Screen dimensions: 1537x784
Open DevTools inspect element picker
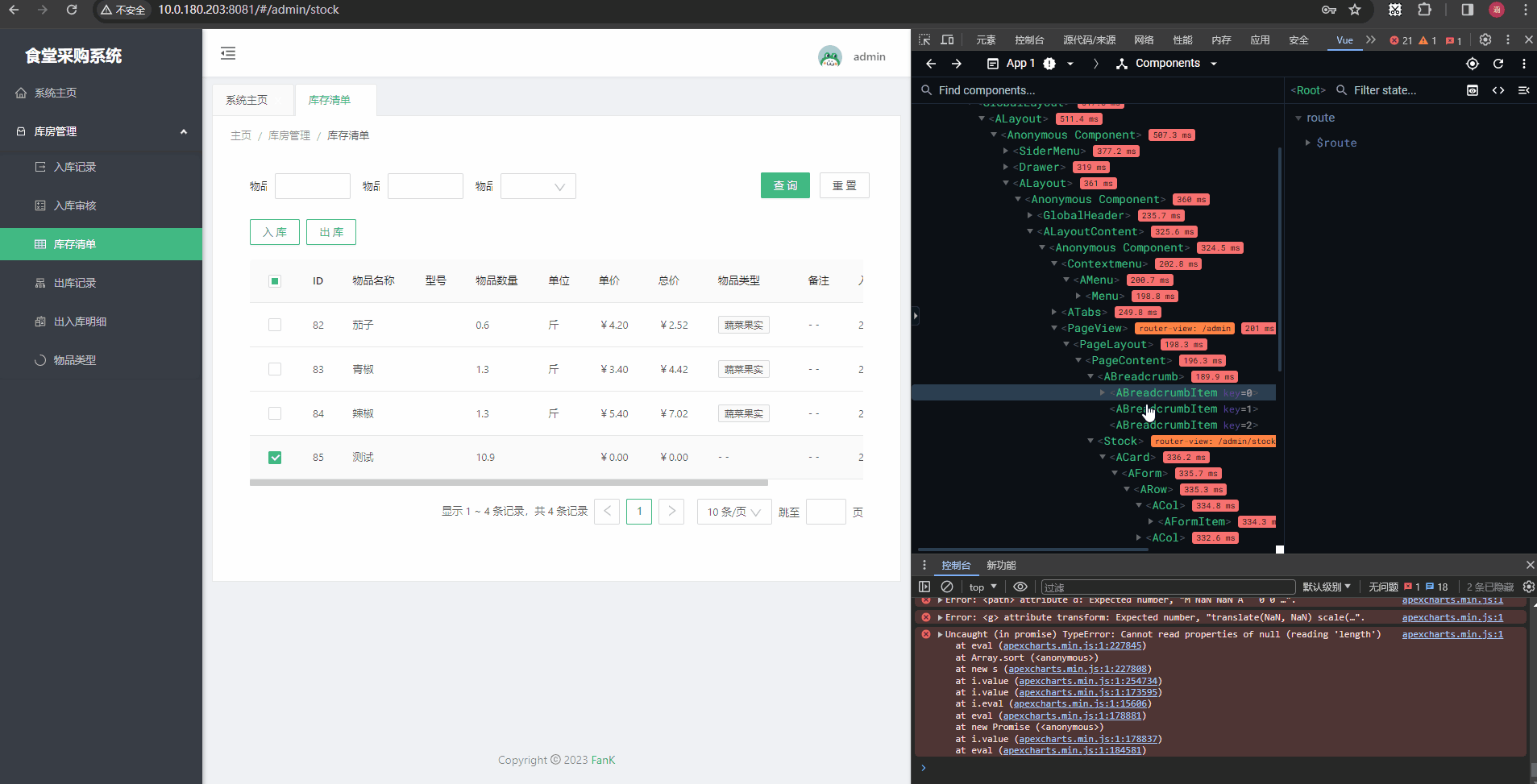pos(924,39)
